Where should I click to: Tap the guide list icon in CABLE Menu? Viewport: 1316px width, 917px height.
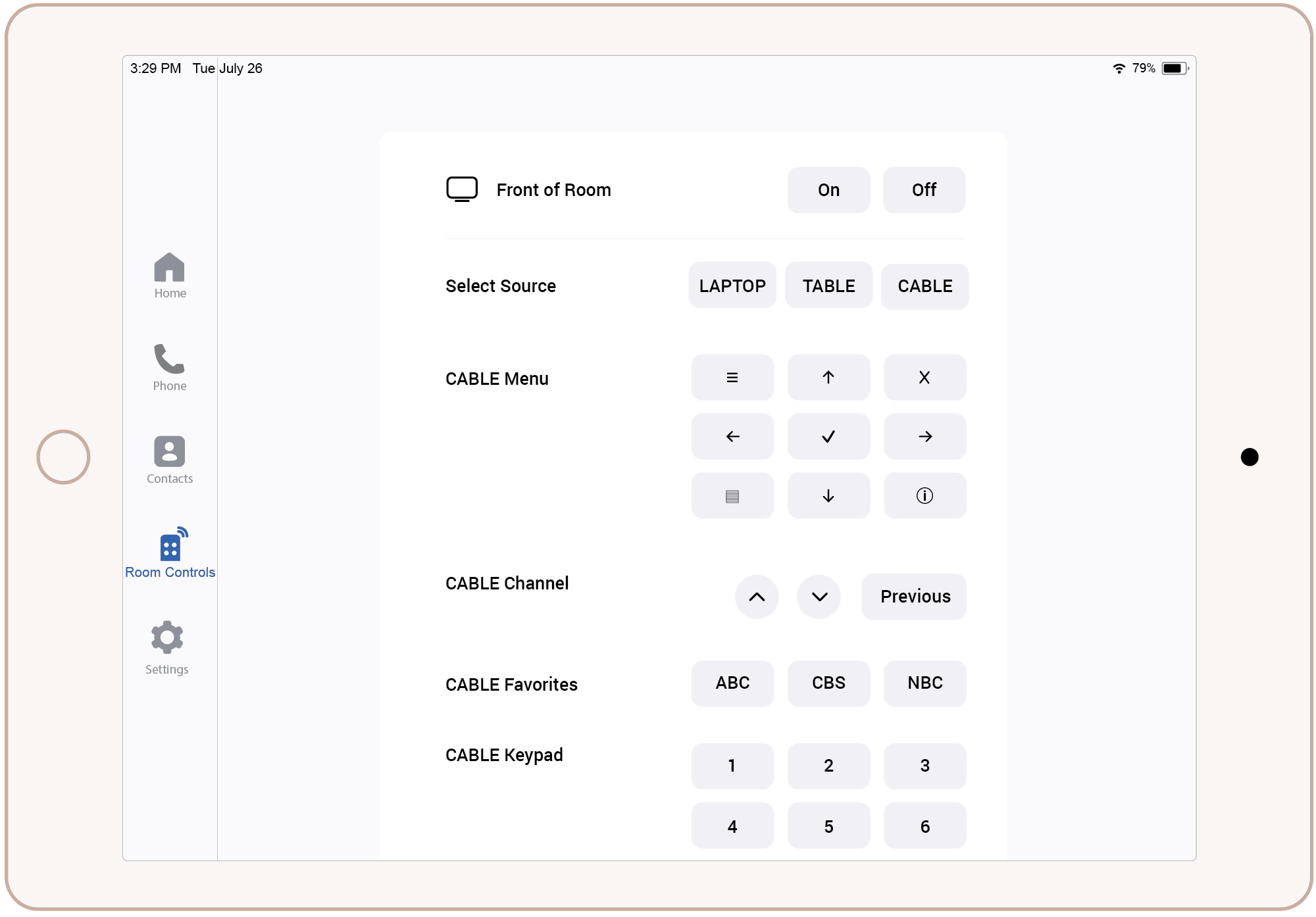pos(732,495)
